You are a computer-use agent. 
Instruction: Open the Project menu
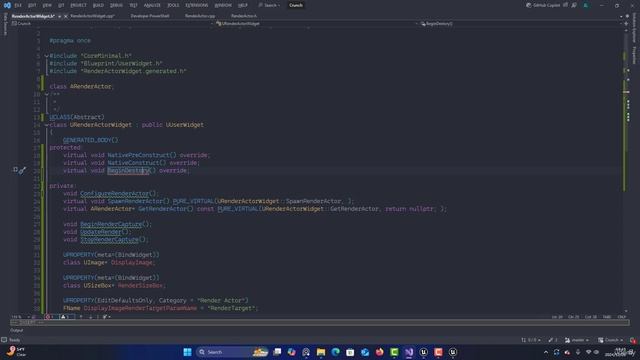(78, 5)
